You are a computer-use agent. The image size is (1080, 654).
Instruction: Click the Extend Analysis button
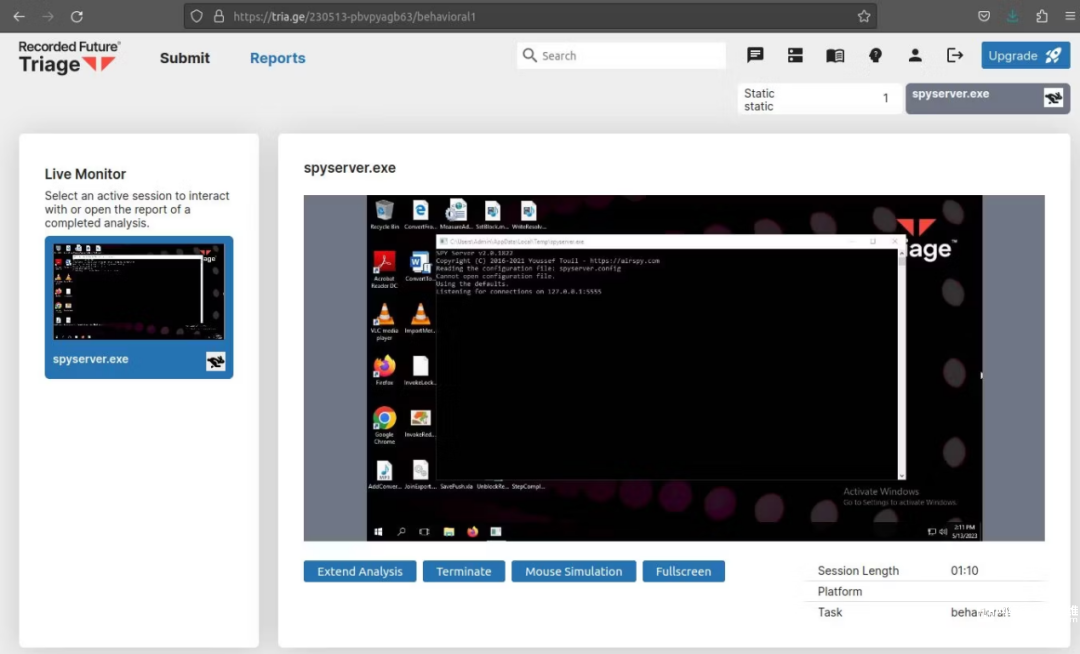[x=360, y=571]
